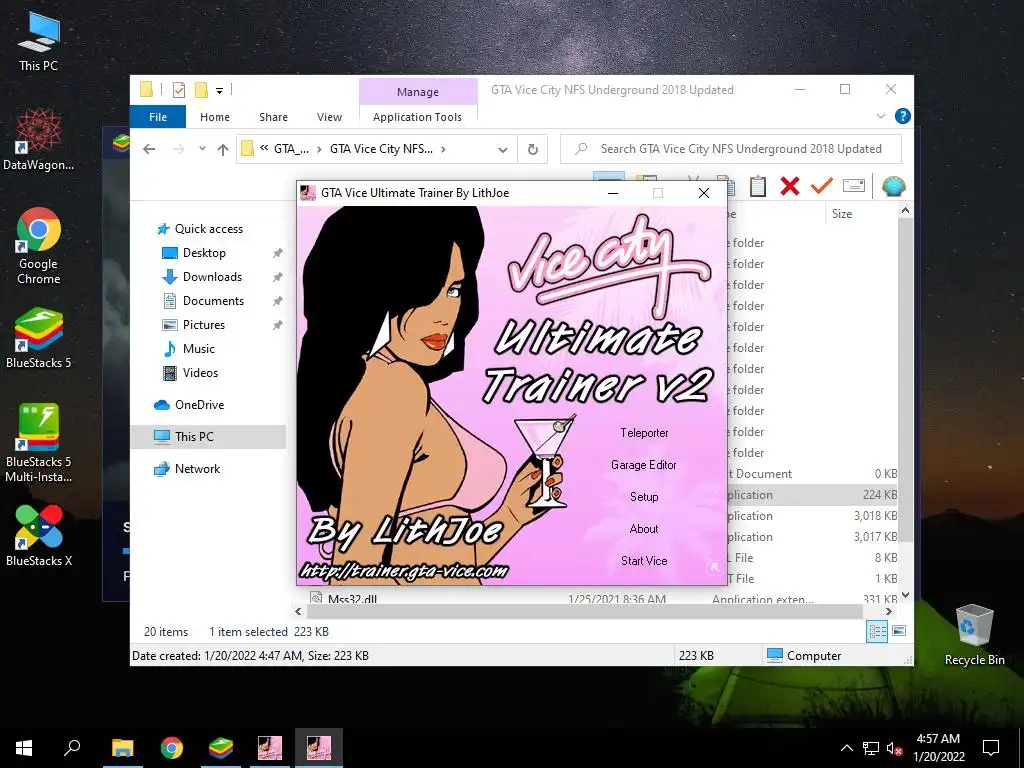Open BlueStacks from the taskbar
The image size is (1024, 768).
[221, 748]
